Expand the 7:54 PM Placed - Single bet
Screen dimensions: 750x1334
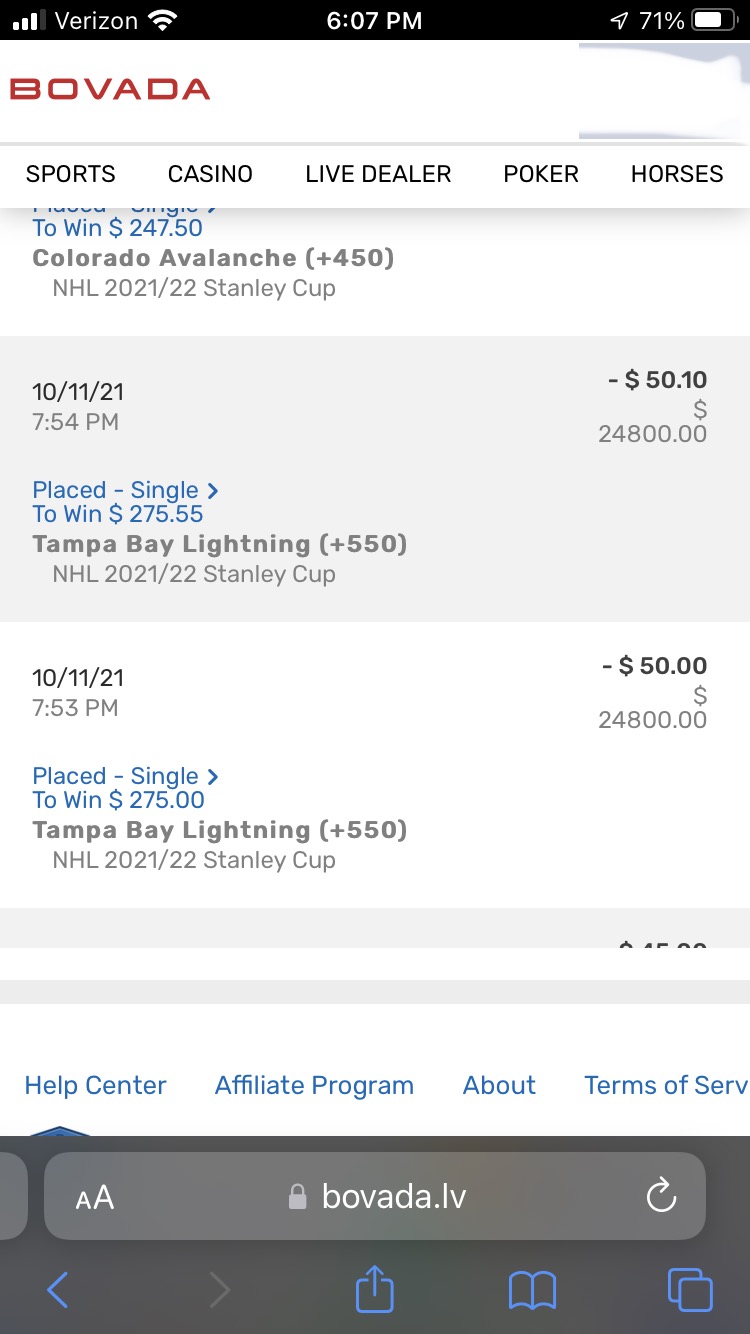pos(125,490)
